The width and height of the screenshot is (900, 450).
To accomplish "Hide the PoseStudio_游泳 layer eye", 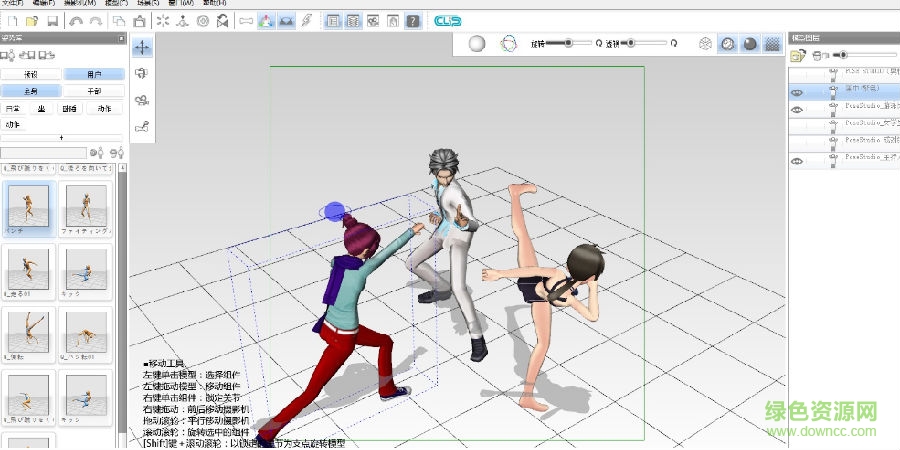I will click(x=797, y=109).
